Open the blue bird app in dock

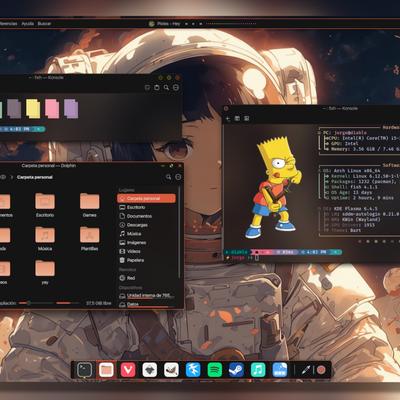193,370
